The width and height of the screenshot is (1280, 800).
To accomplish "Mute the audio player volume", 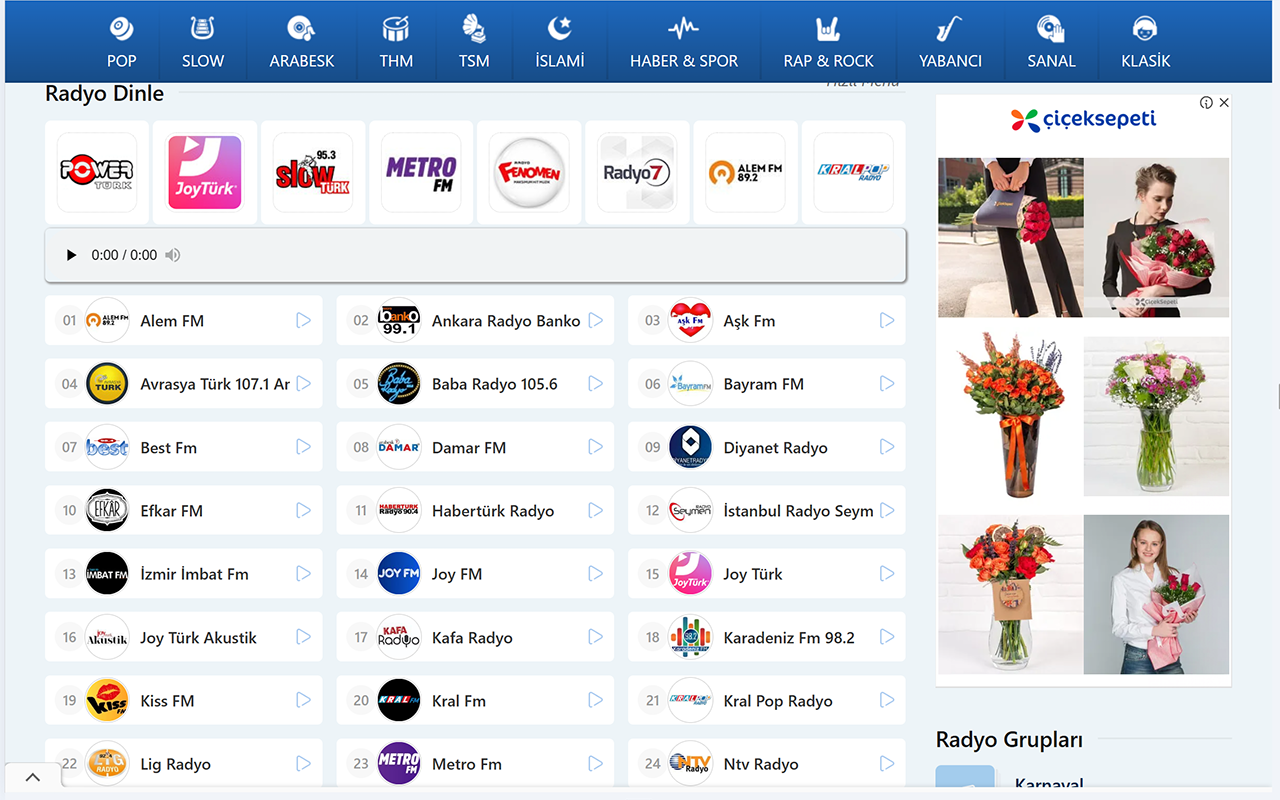I will tap(173, 255).
